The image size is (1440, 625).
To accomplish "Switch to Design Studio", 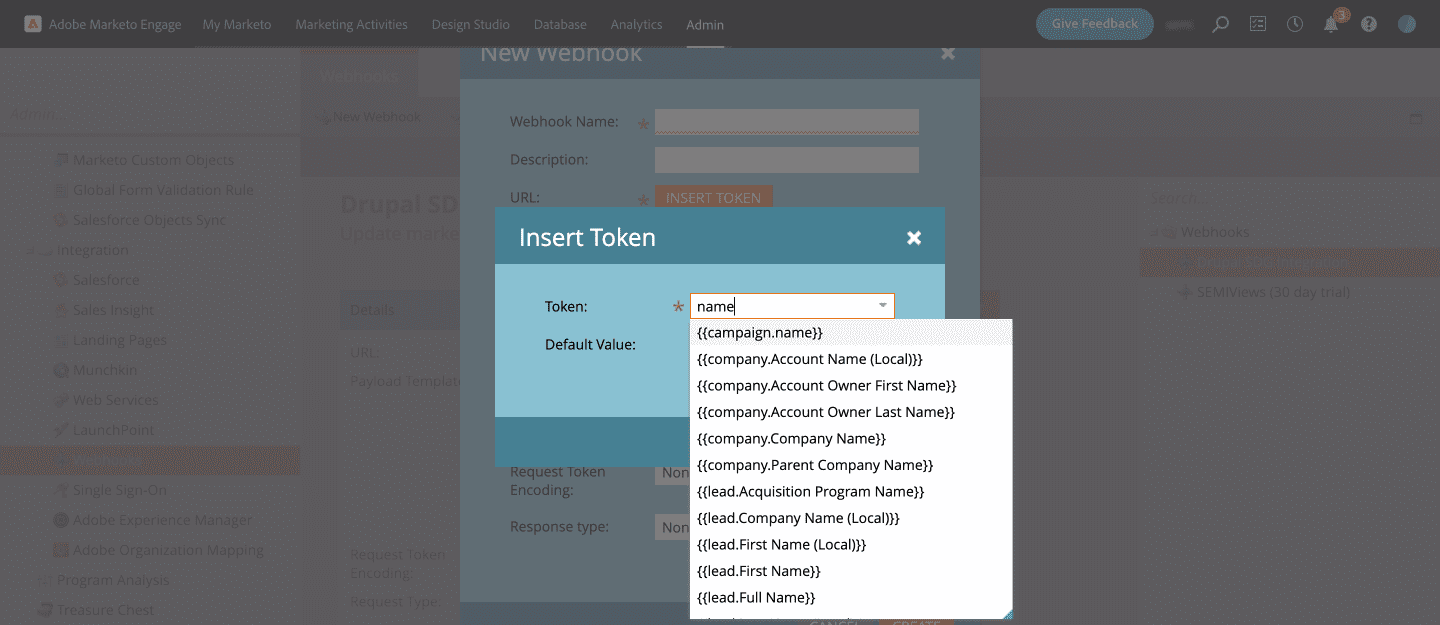I will click(x=470, y=24).
